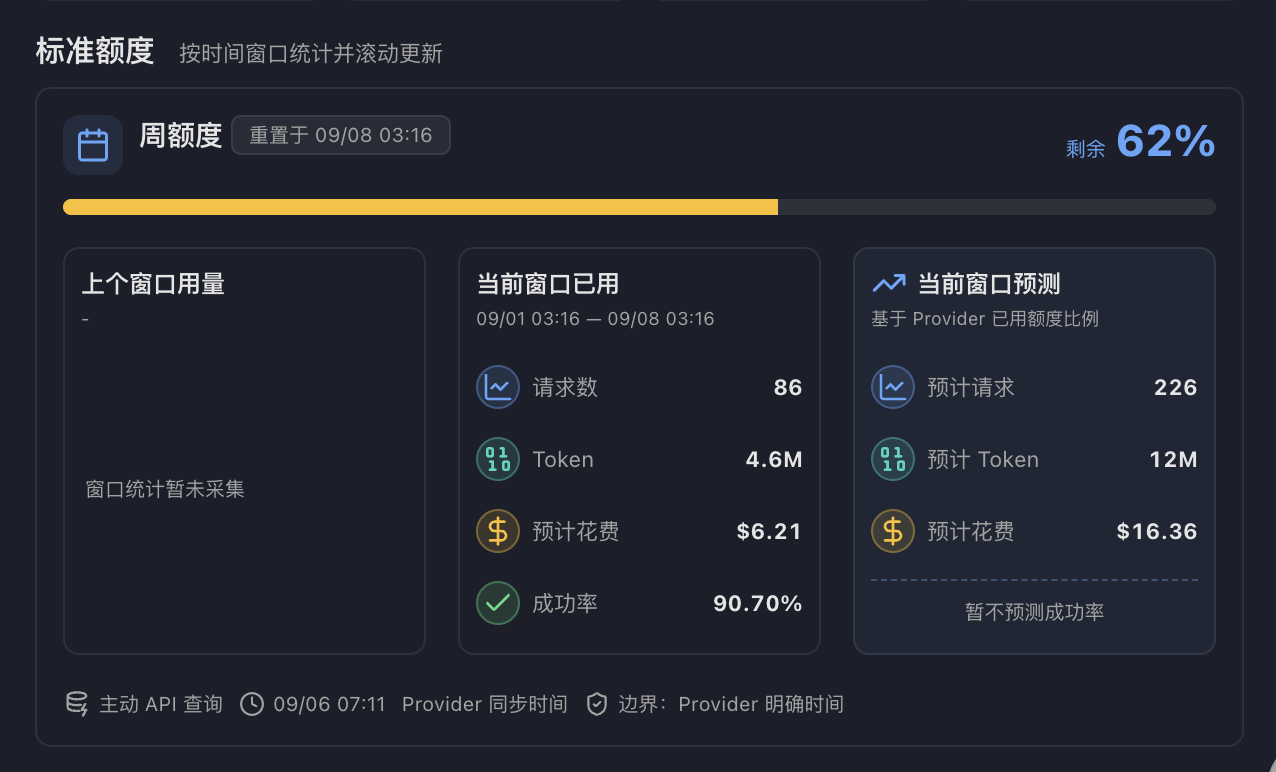This screenshot has width=1276, height=772.
Task: Click the green checkmark 成功率 icon
Action: tap(498, 603)
